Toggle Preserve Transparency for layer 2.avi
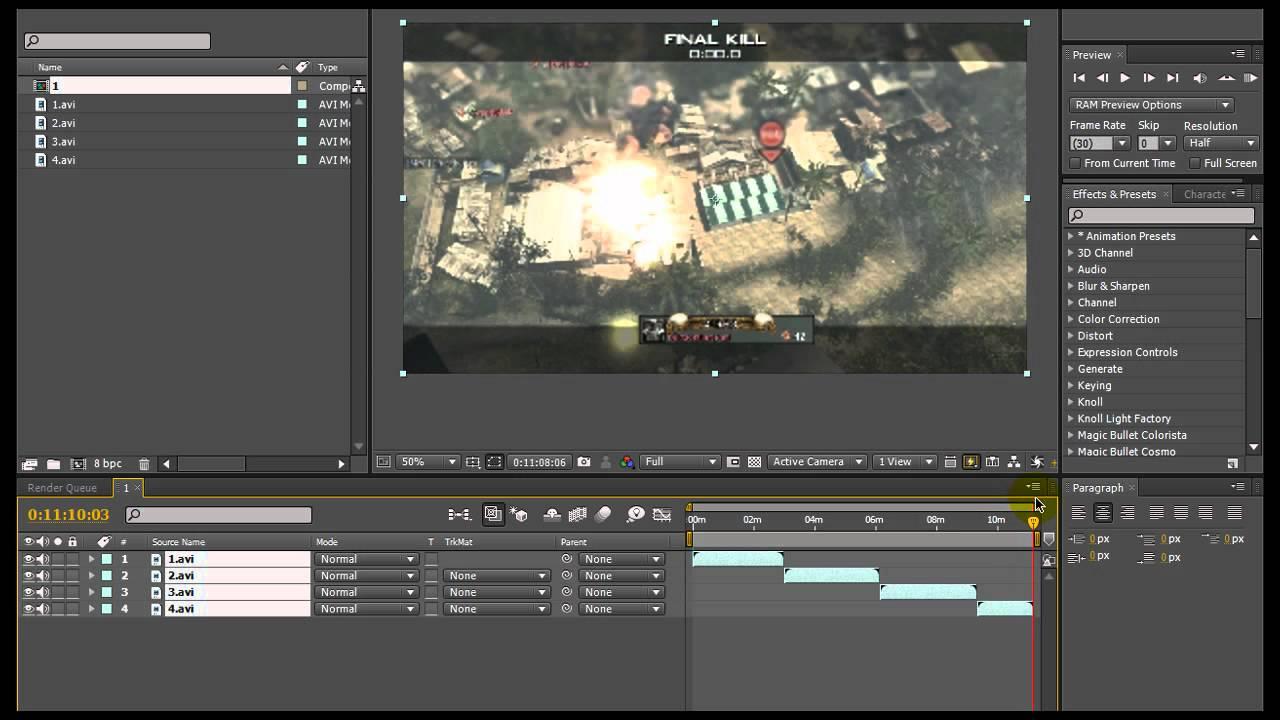 (x=432, y=576)
